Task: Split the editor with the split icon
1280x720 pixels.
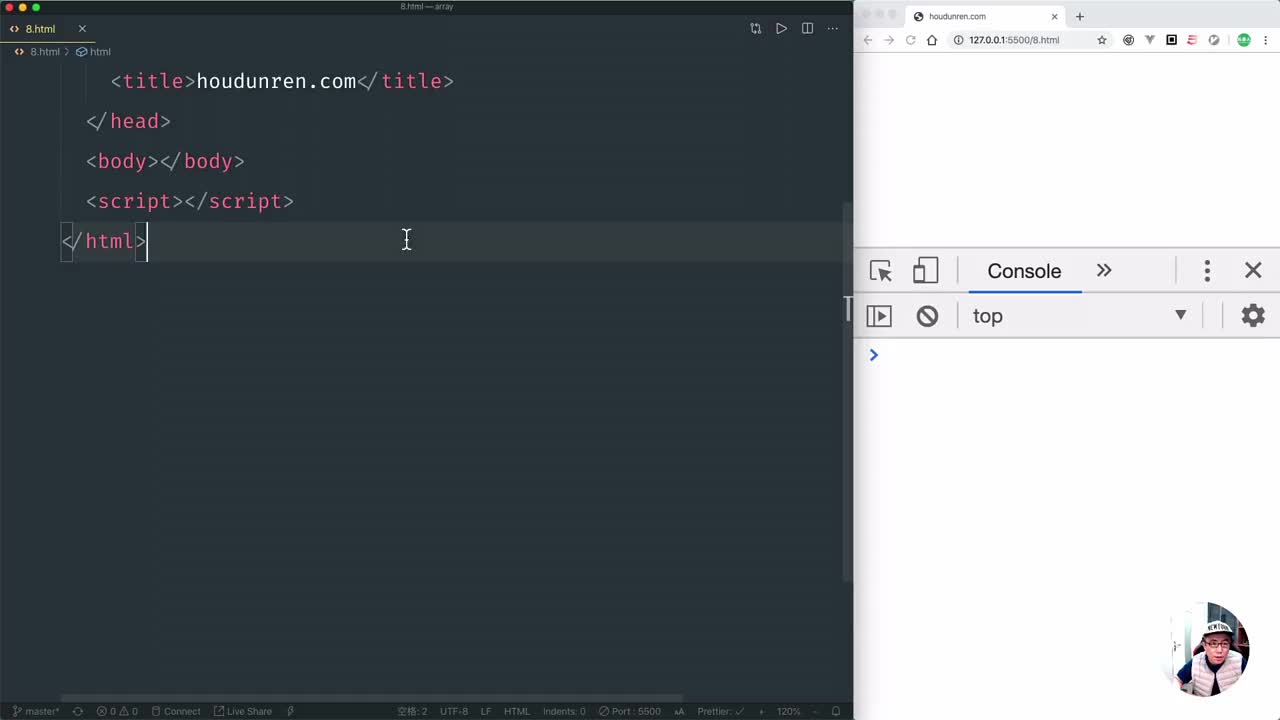Action: pos(807,29)
